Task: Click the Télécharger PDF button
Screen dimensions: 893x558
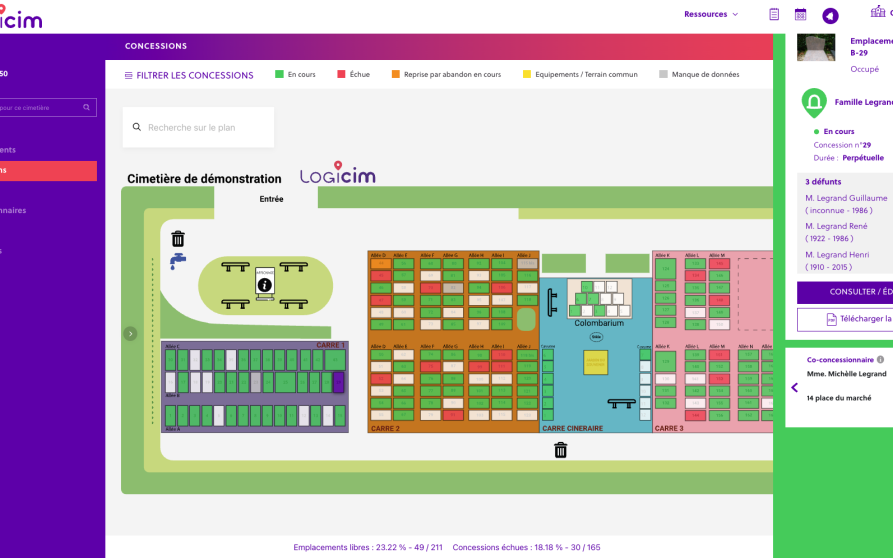Action: point(845,319)
